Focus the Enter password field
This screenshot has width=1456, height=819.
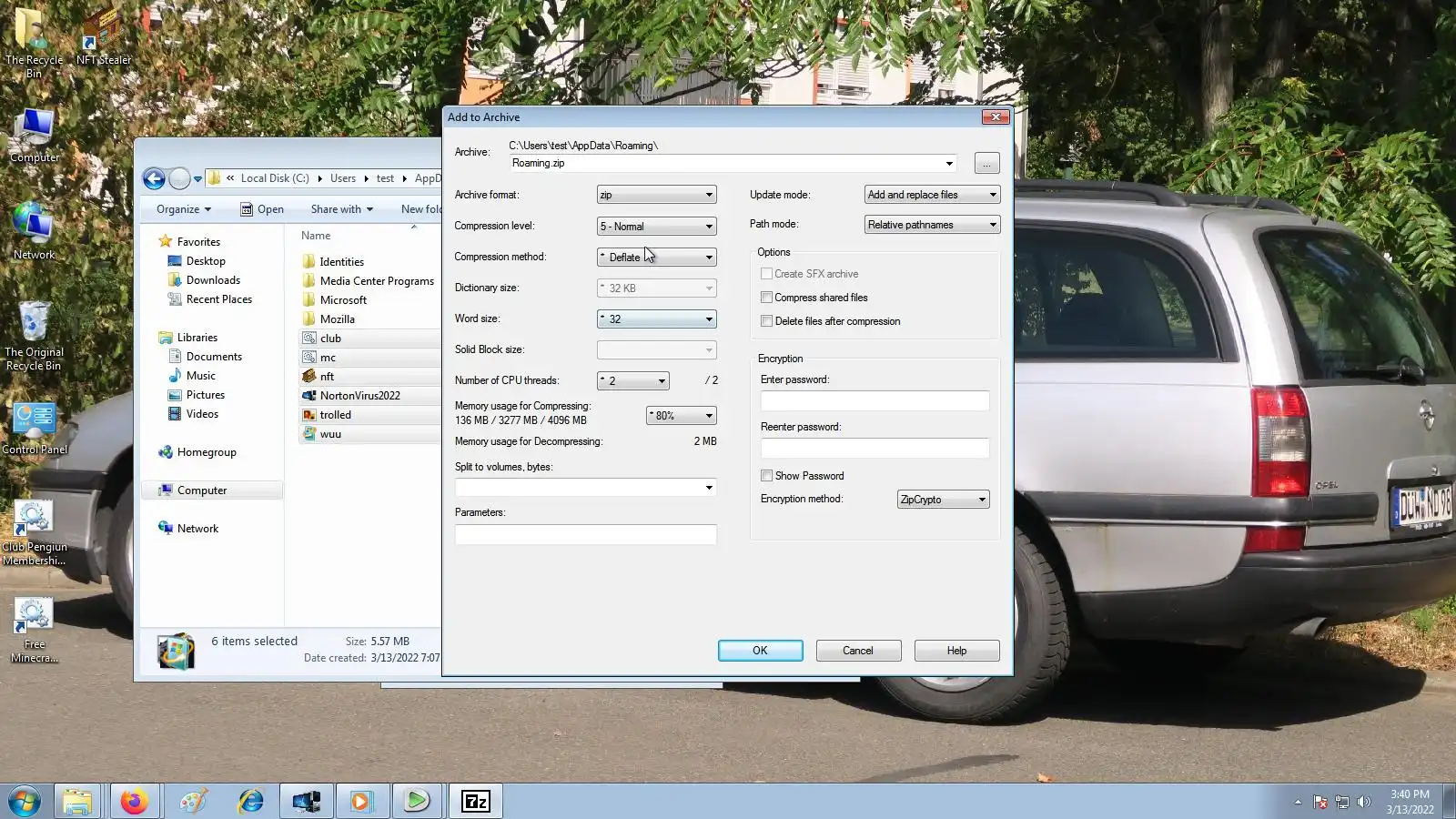coord(875,401)
